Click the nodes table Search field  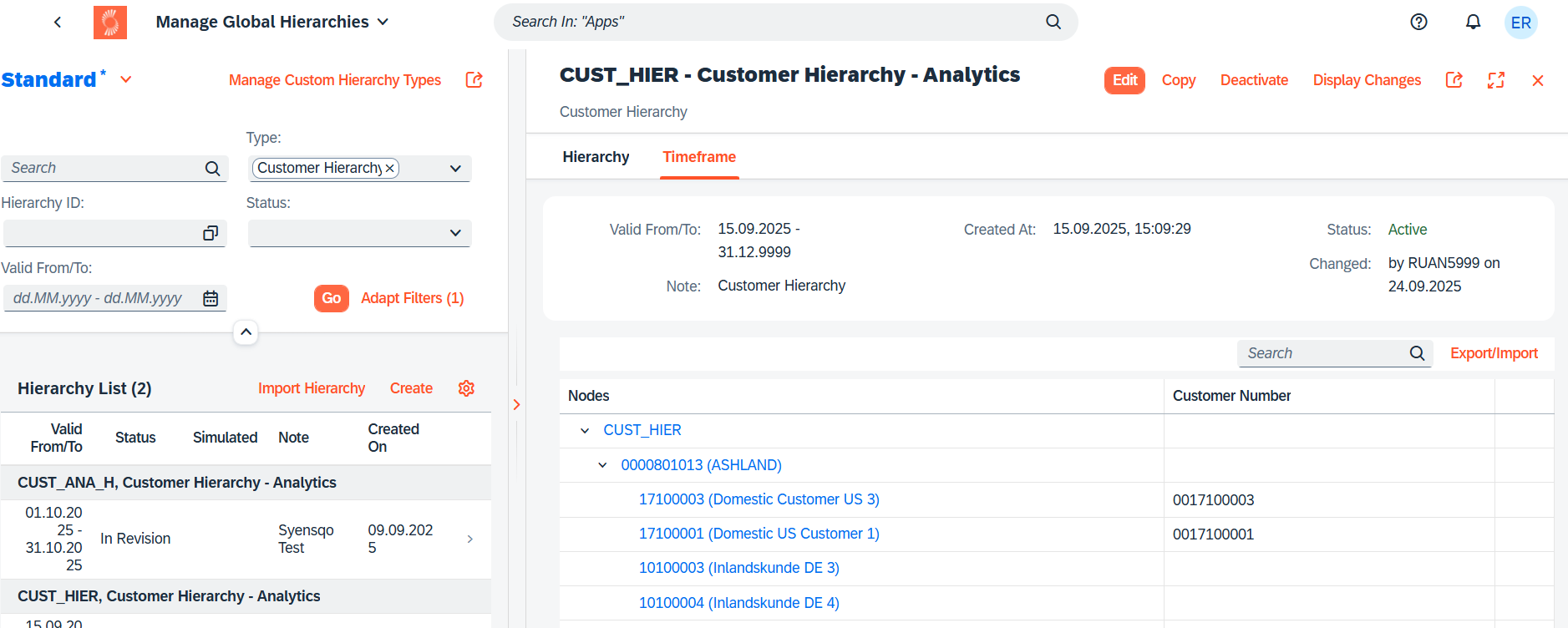(1324, 354)
